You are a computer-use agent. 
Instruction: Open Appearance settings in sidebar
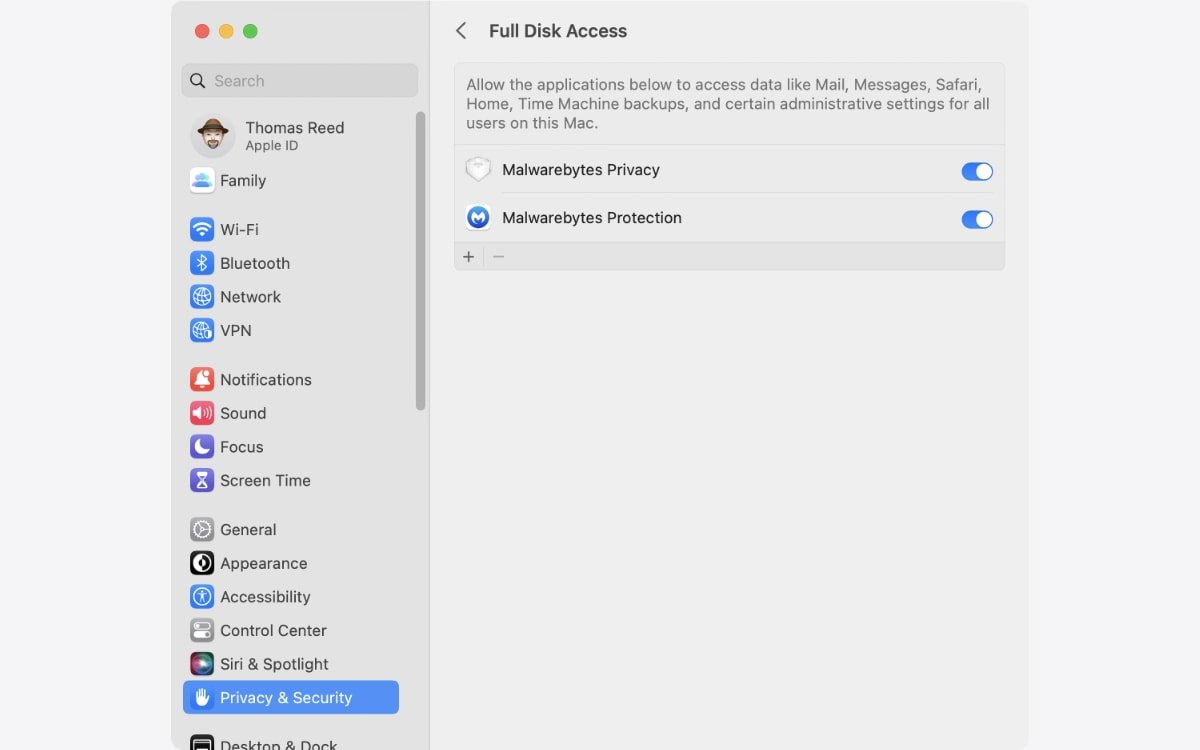click(263, 564)
